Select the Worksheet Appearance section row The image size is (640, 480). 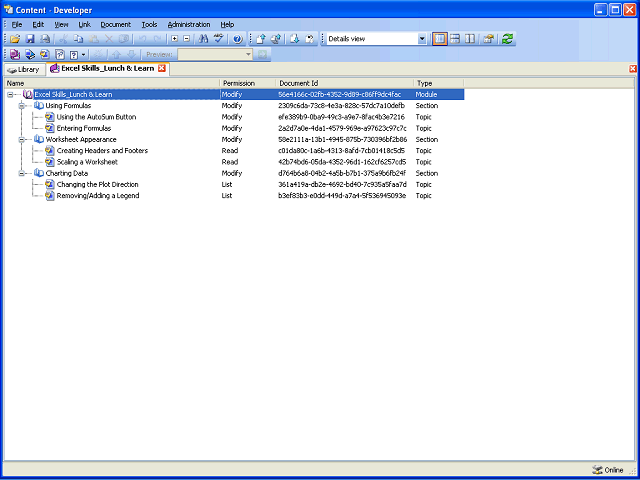tap(81, 140)
